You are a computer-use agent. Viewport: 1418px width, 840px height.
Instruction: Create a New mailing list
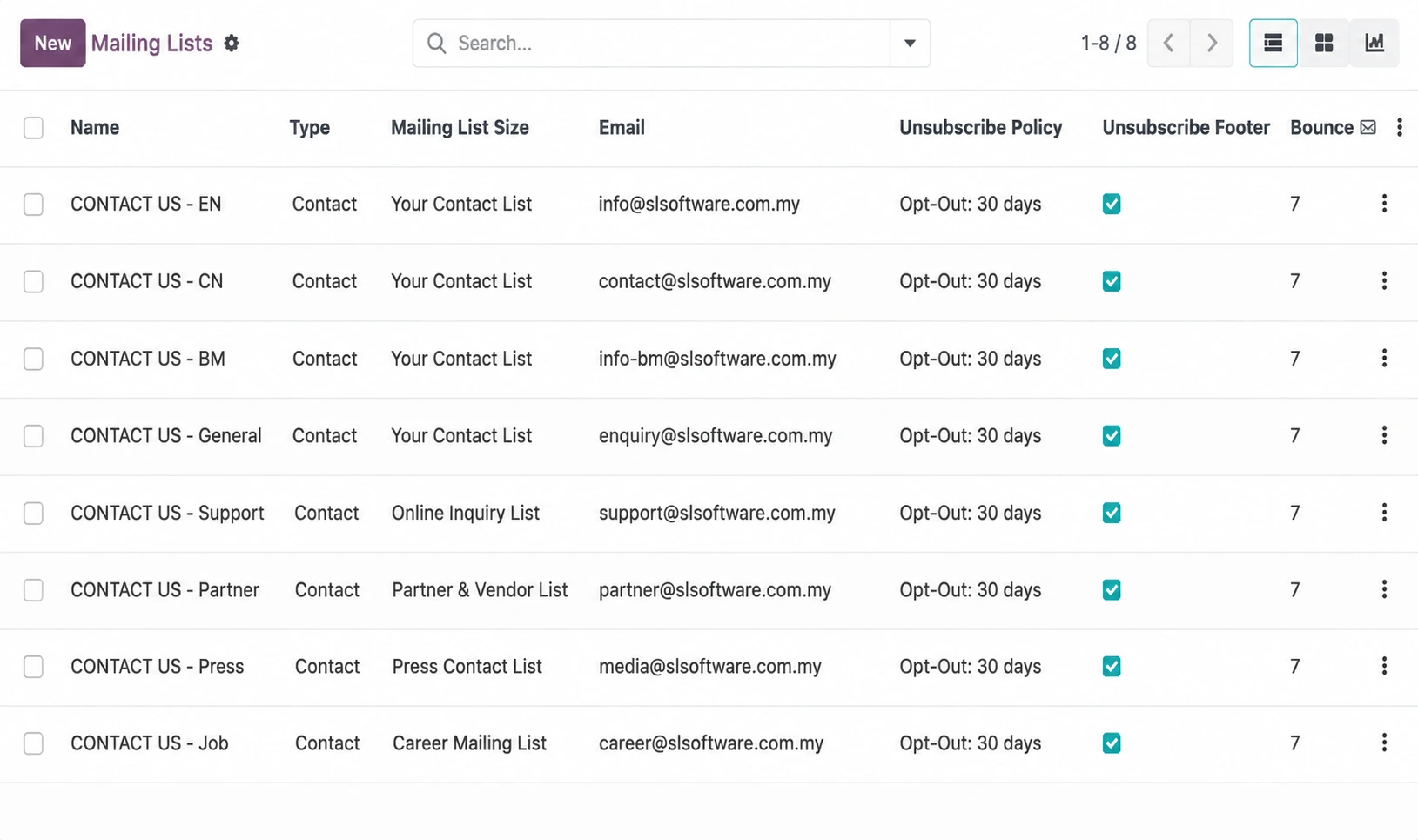53,43
